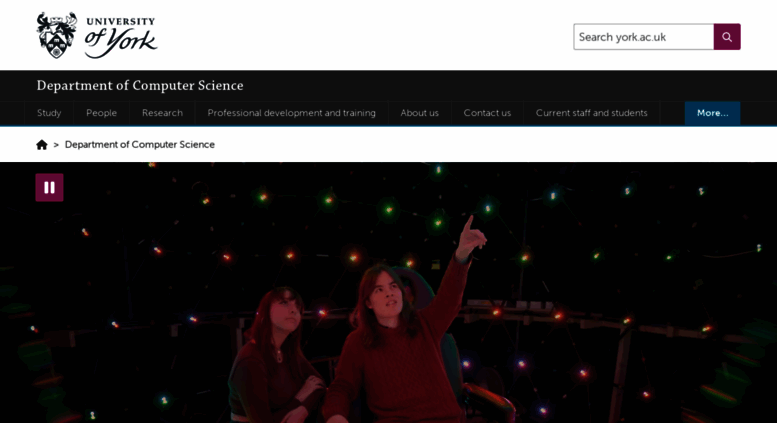
Task: Pause the hero video
Action: coord(49,187)
